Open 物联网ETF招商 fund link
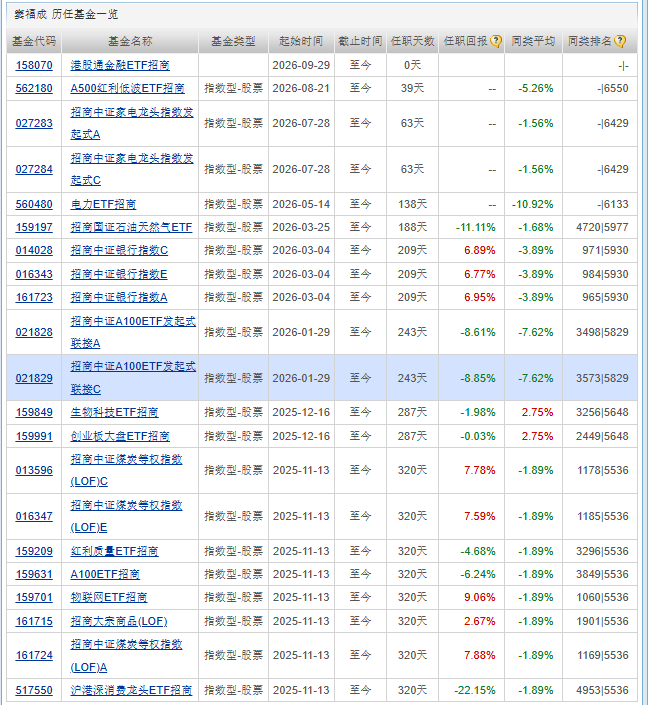Screen dimensions: 653x705 109,598
